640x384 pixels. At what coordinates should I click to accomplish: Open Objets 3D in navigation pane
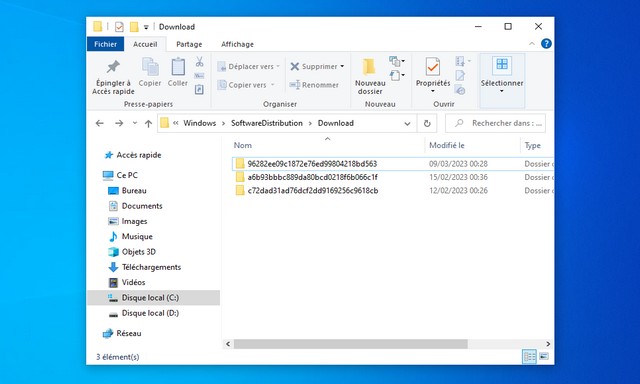coord(138,252)
